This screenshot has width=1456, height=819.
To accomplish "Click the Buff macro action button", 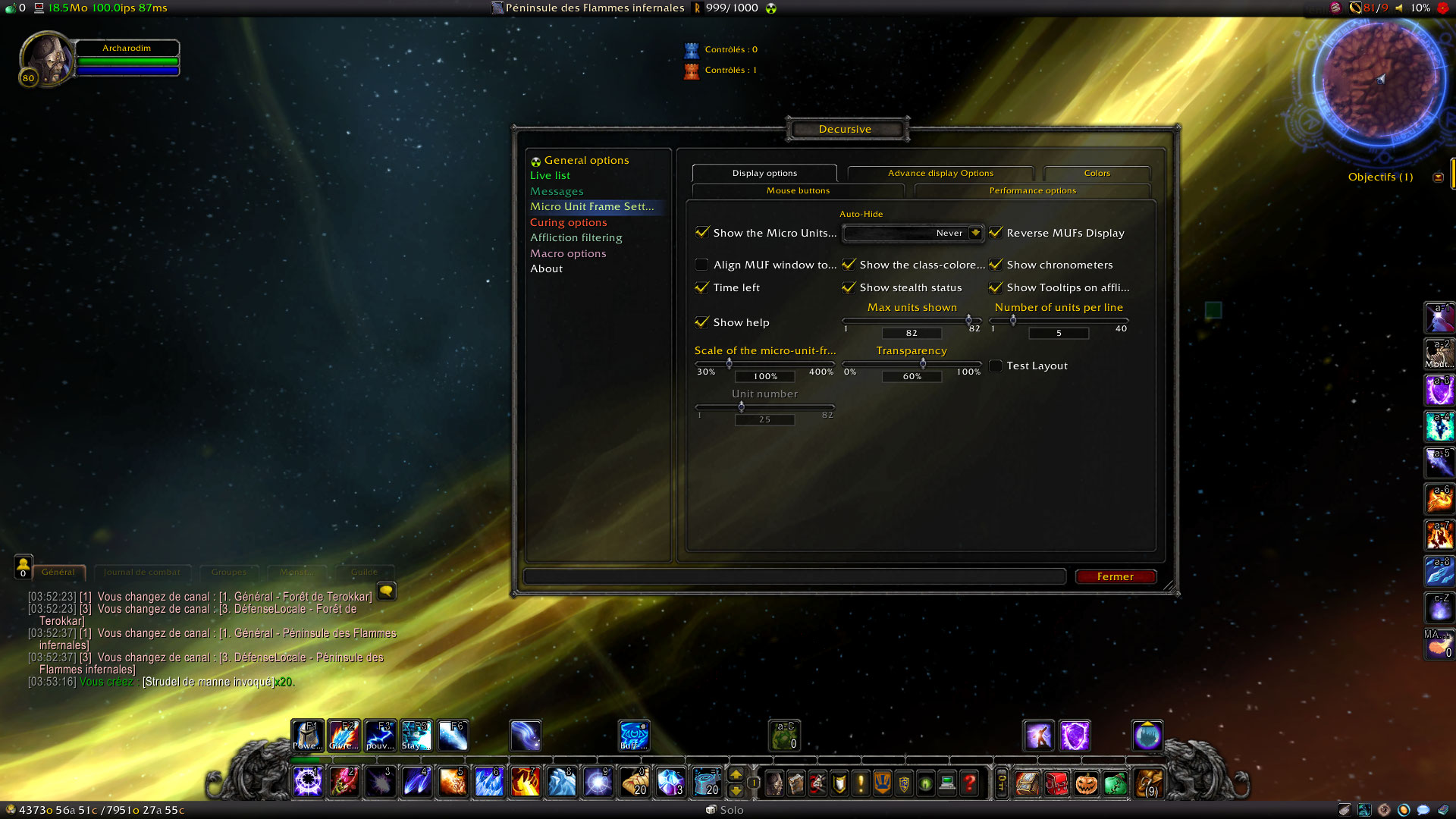I will tap(634, 736).
